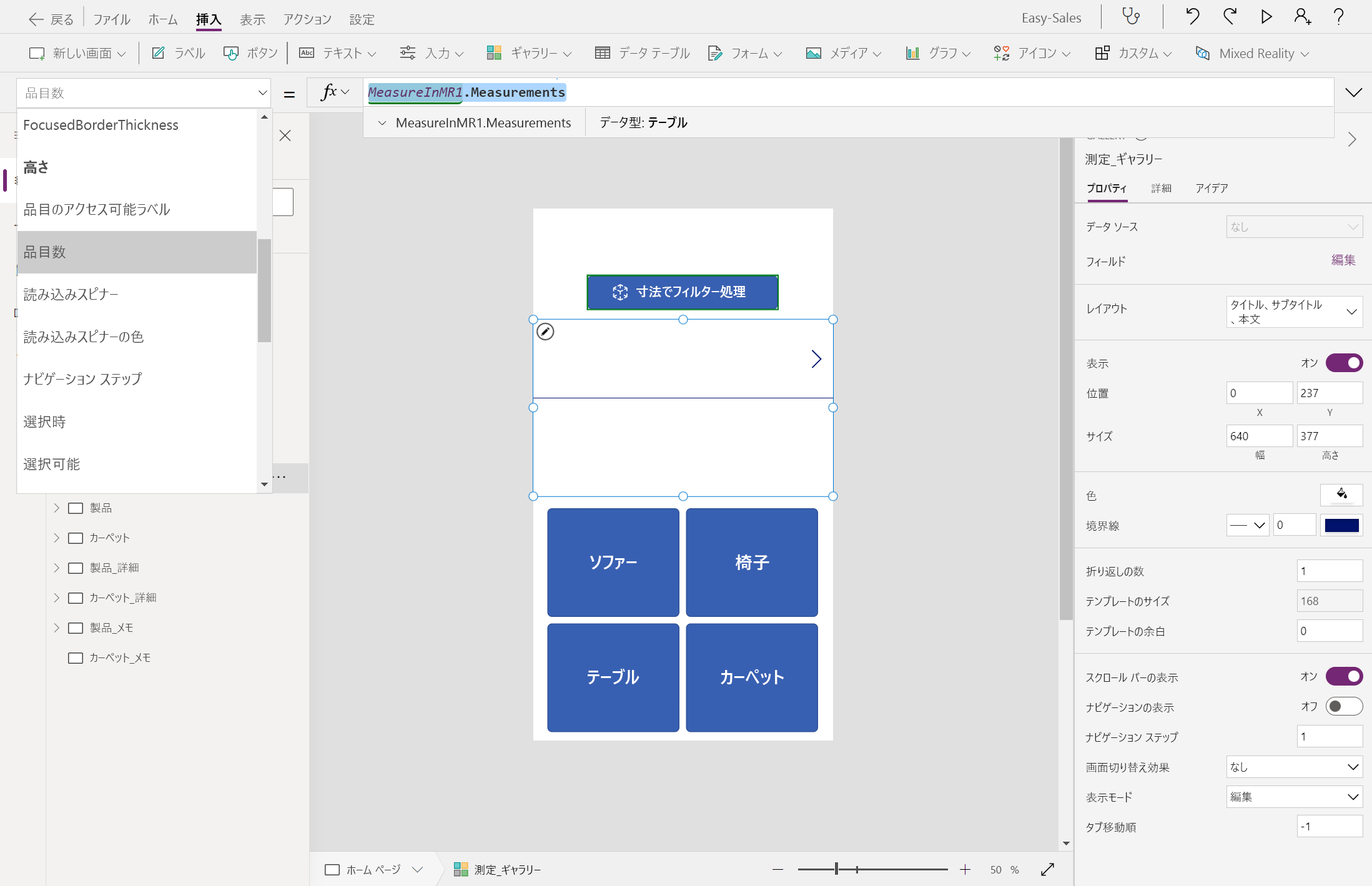
Task: Click the ソファー button on canvas
Action: 613,562
